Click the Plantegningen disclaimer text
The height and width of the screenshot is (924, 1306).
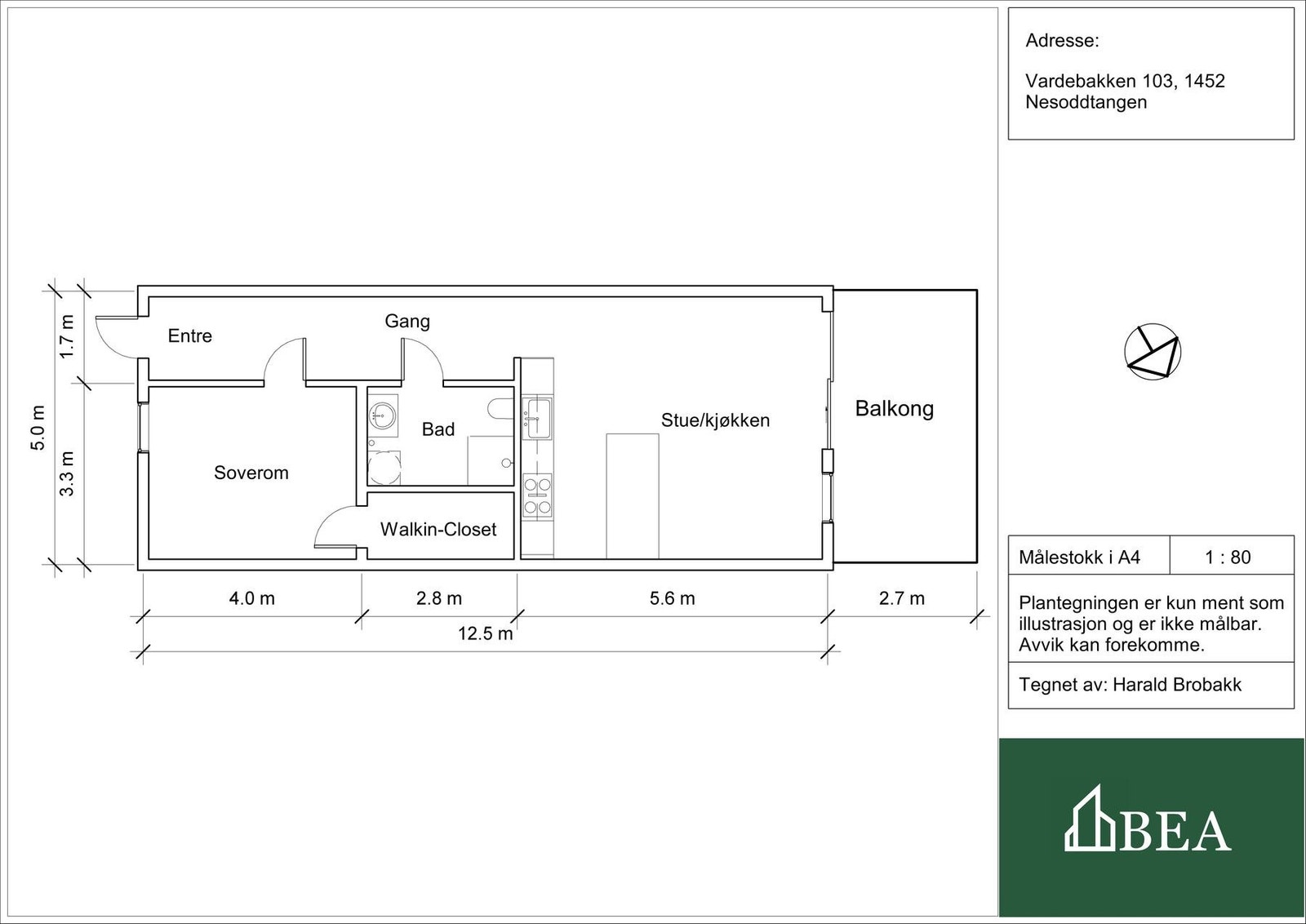[1151, 624]
